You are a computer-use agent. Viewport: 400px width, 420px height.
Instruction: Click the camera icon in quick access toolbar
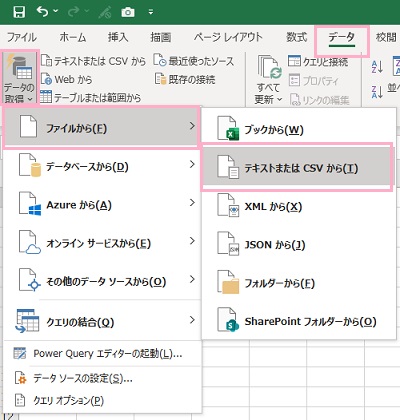coord(128,12)
